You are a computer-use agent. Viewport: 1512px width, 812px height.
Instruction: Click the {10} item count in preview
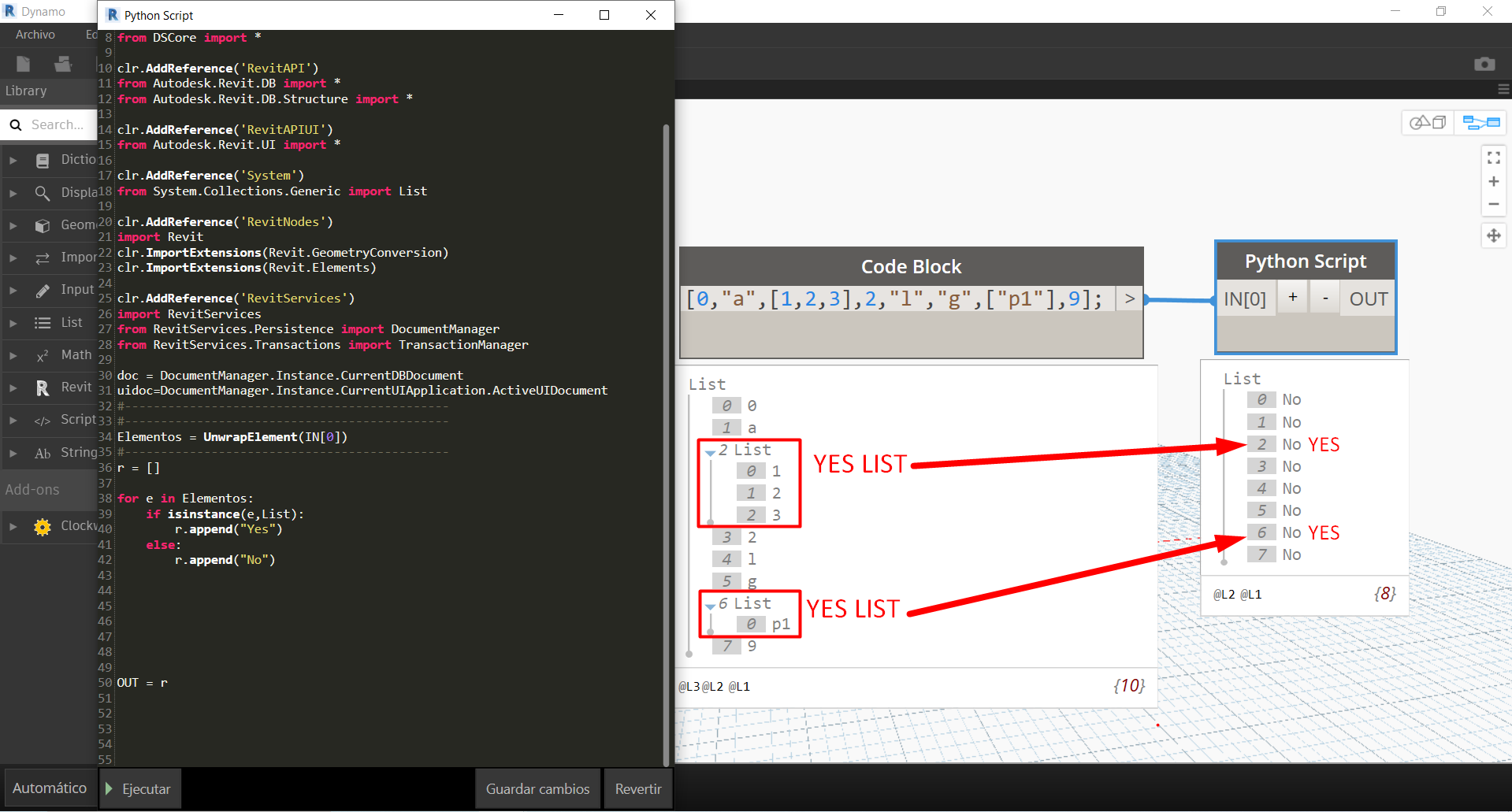tap(1129, 686)
